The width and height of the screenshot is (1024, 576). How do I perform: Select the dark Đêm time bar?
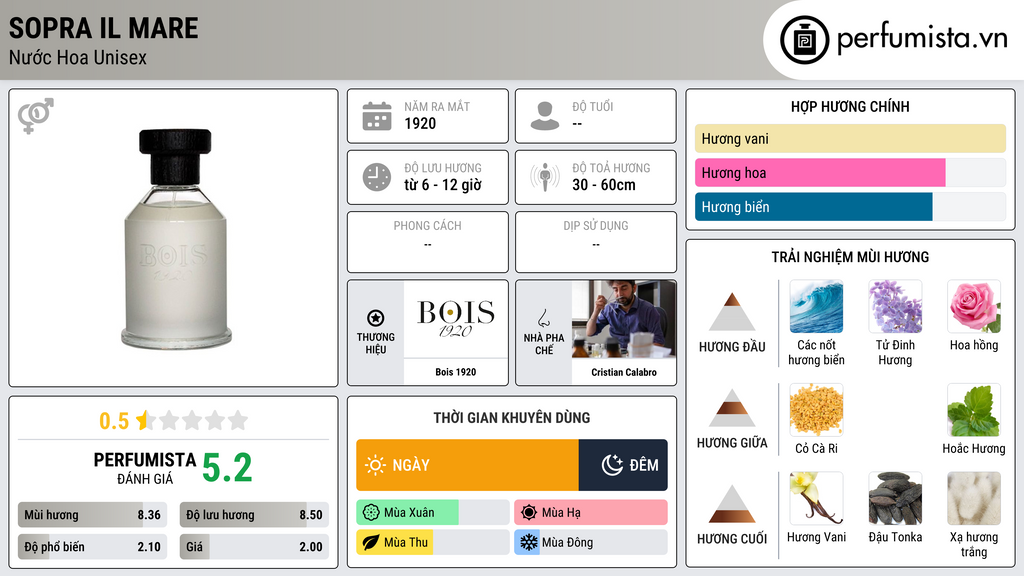(623, 465)
